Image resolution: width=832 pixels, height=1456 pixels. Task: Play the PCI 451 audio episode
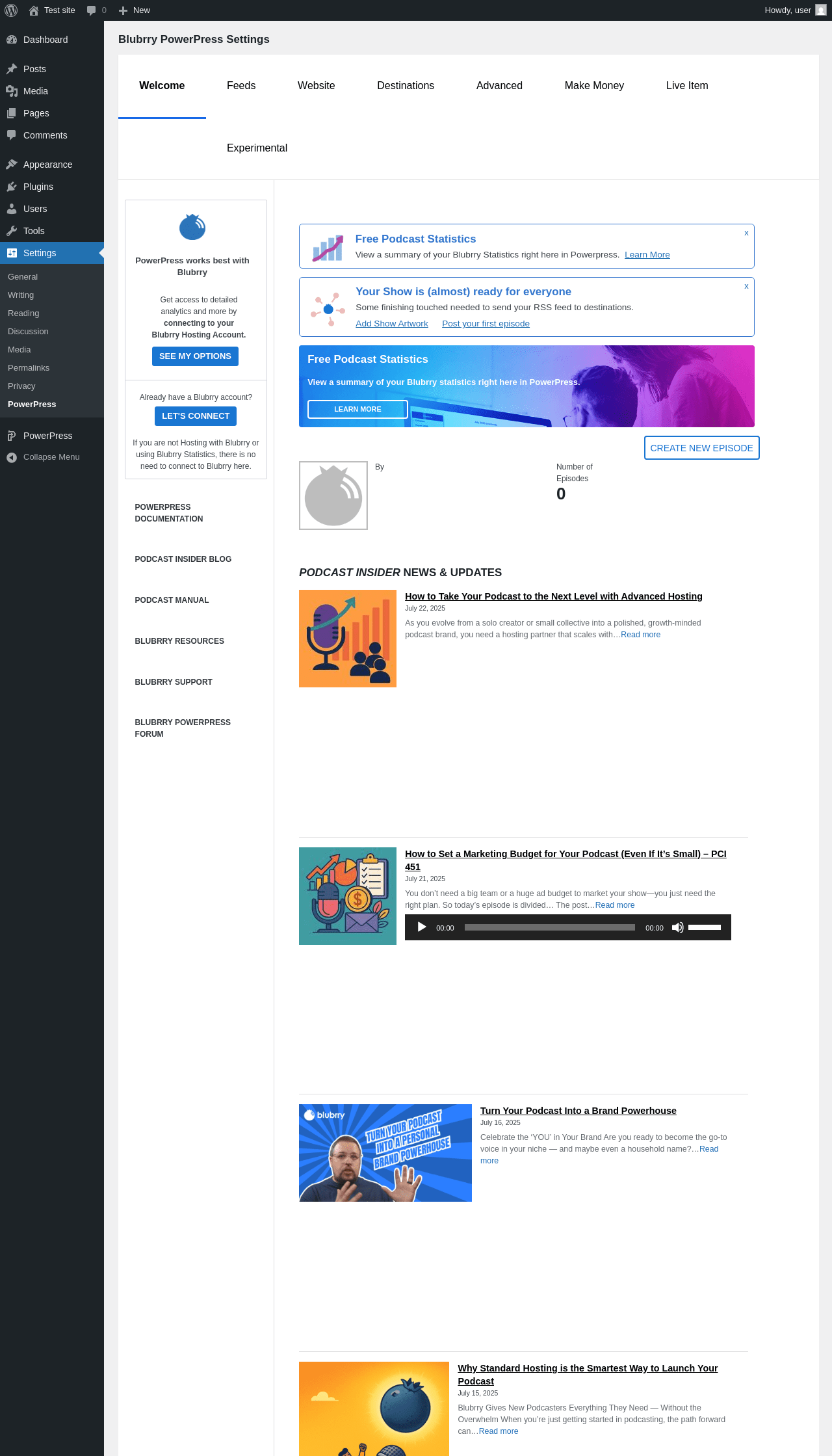[422, 927]
